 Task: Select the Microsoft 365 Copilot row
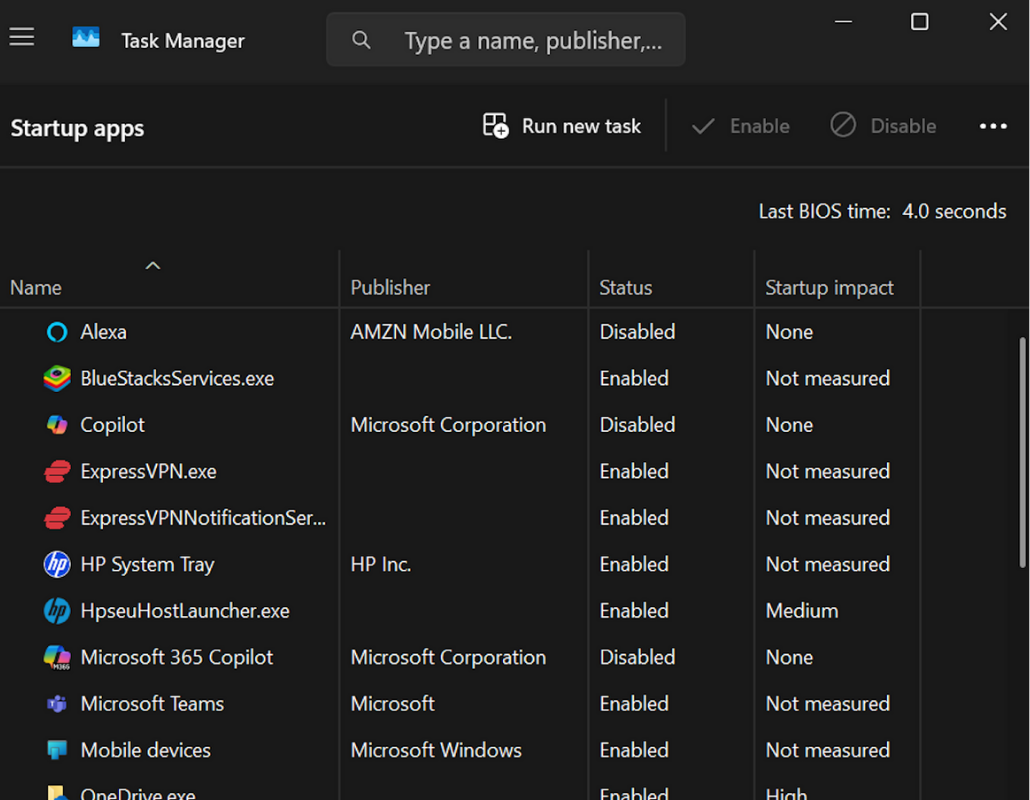tap(176, 657)
